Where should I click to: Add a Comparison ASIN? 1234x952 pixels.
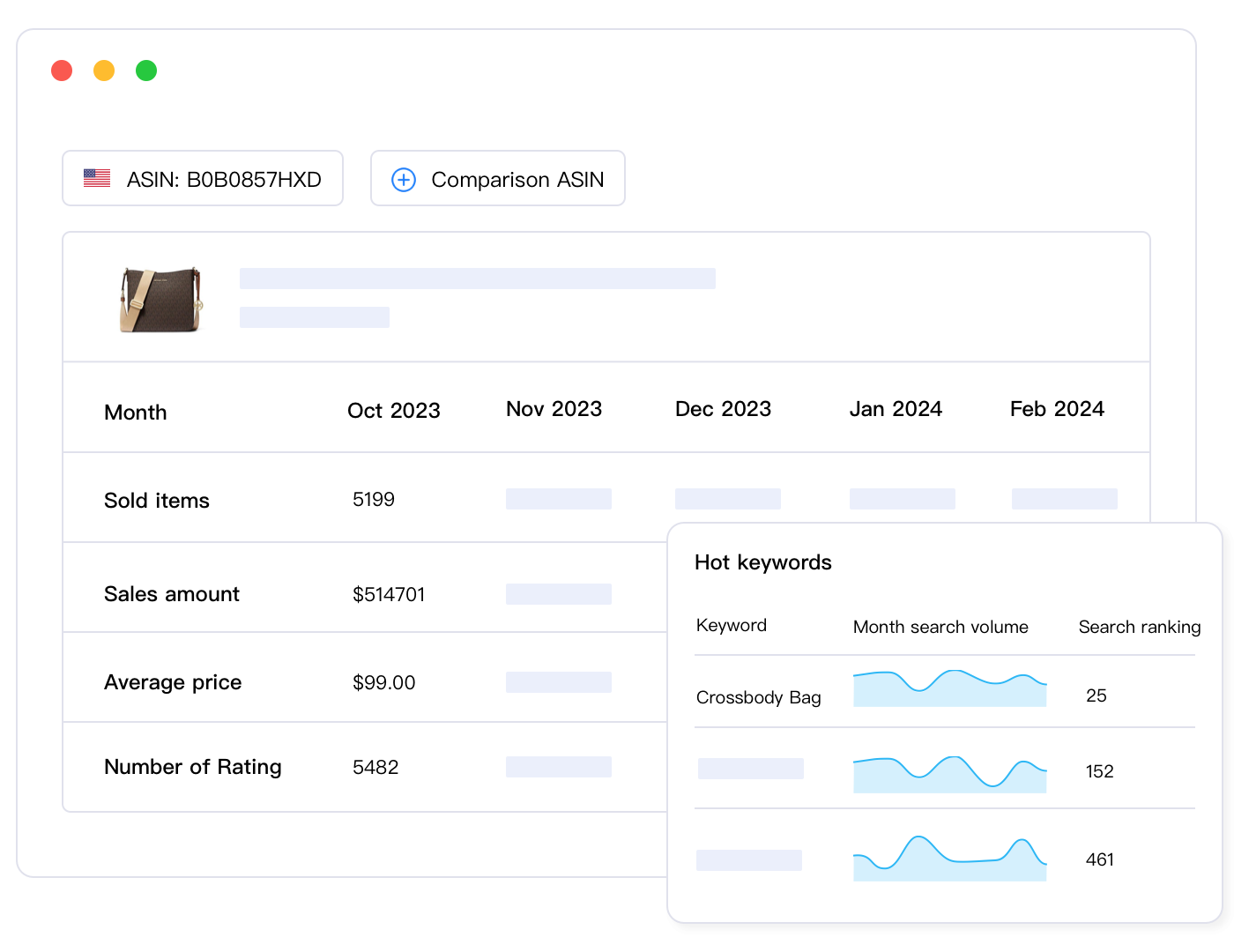pos(498,179)
